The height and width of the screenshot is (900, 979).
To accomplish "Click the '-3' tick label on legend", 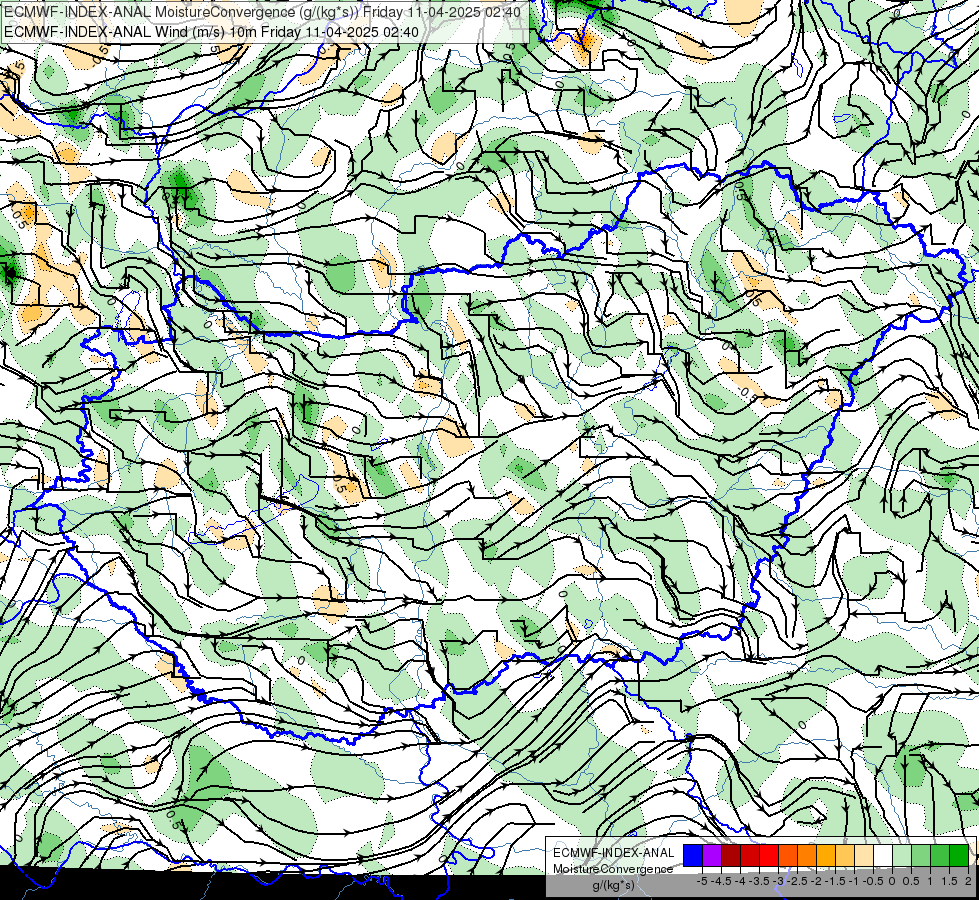I will [778, 881].
